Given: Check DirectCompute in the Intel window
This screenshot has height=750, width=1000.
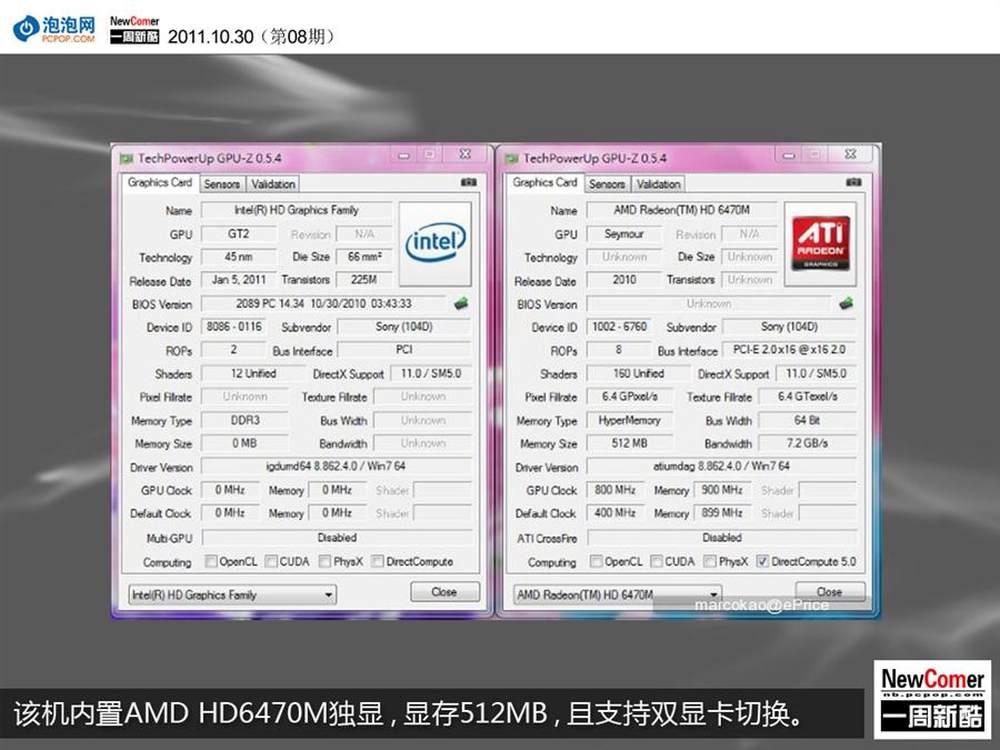Looking at the screenshot, I should pos(378,561).
